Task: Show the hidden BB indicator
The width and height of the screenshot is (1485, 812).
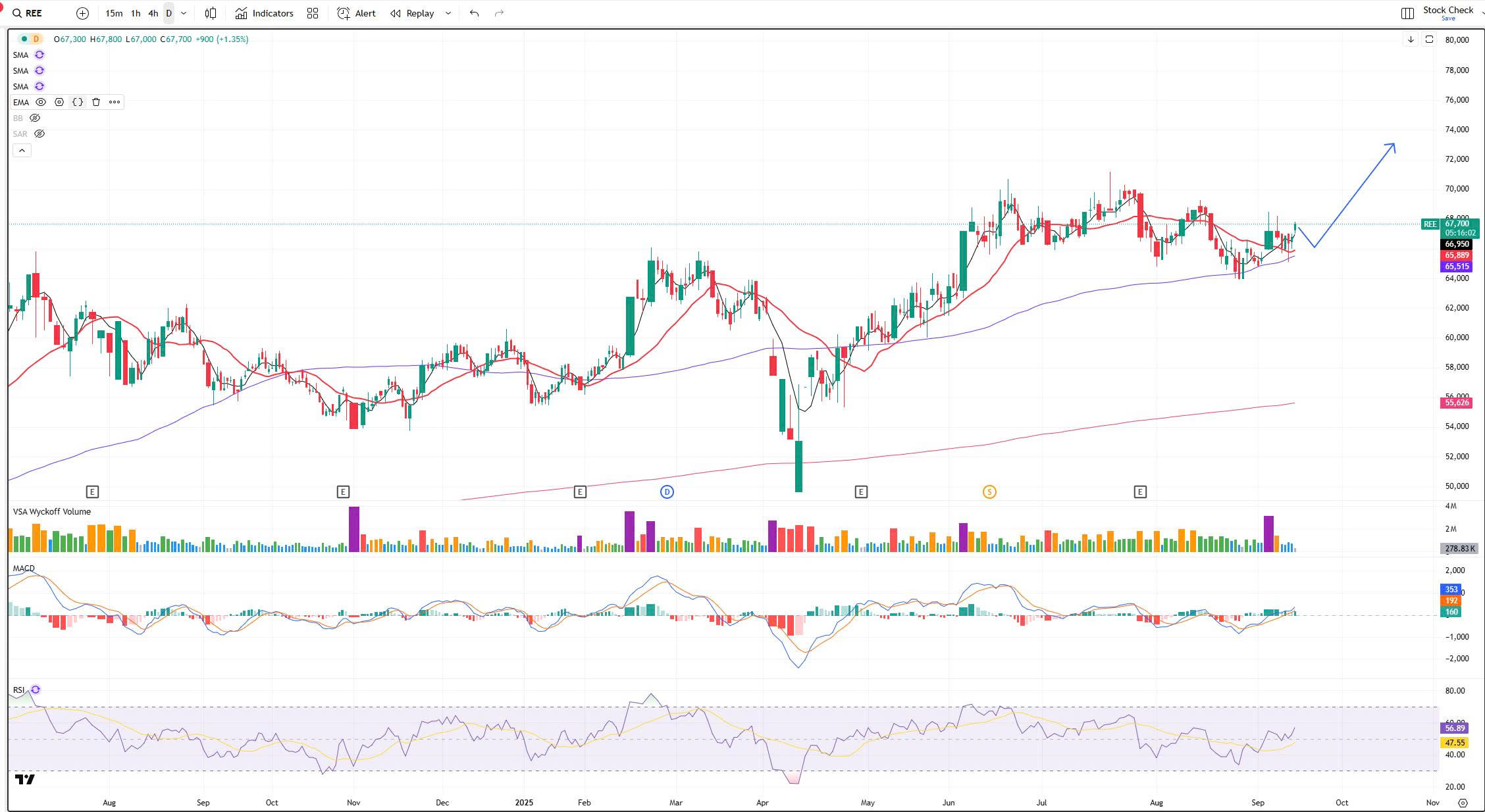Action: click(x=35, y=118)
